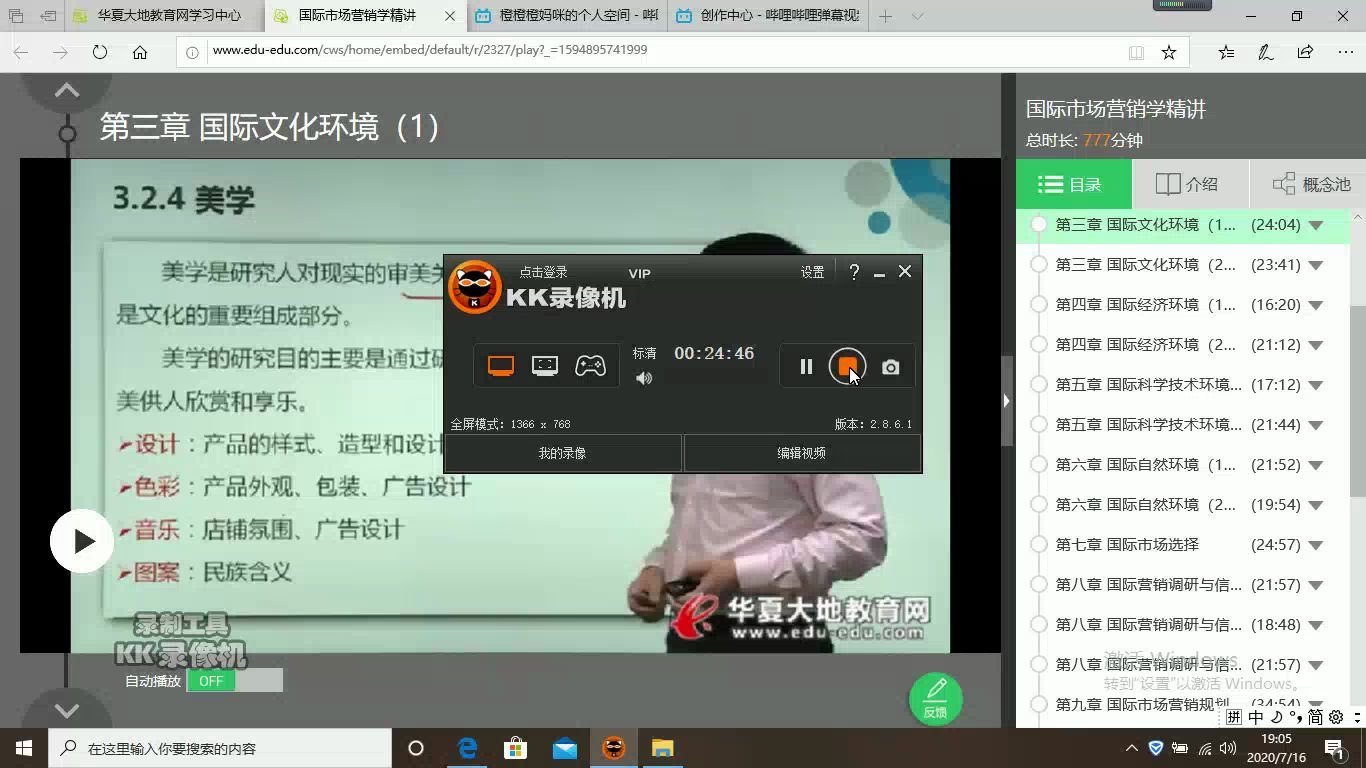Share this page icon
Viewport: 1366px width, 768px height.
1305,52
